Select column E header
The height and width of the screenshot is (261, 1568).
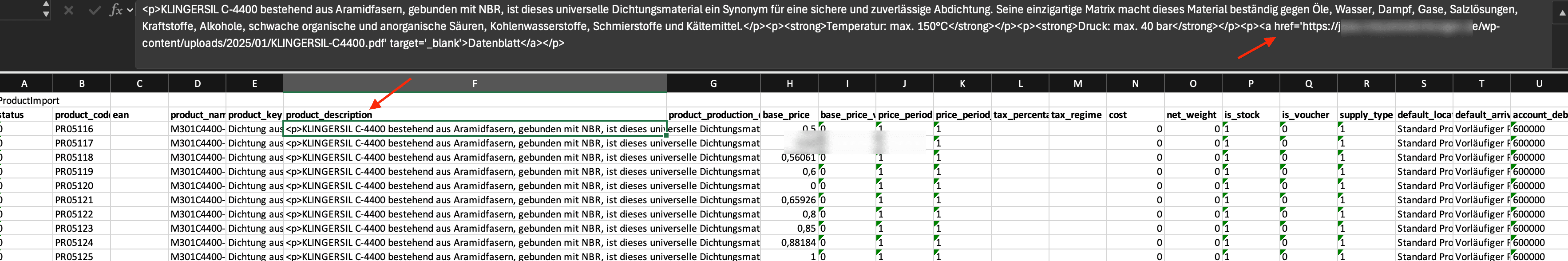pyautogui.click(x=254, y=83)
